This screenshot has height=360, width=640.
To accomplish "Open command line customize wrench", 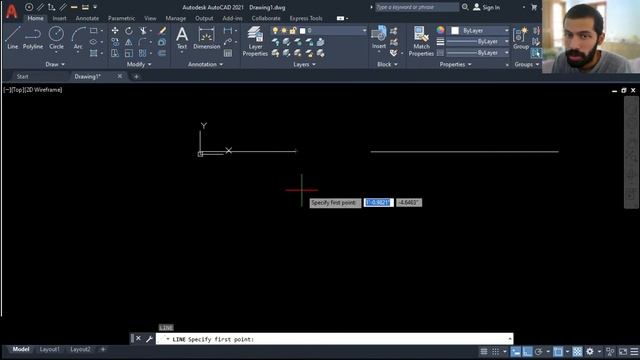I will [x=149, y=339].
